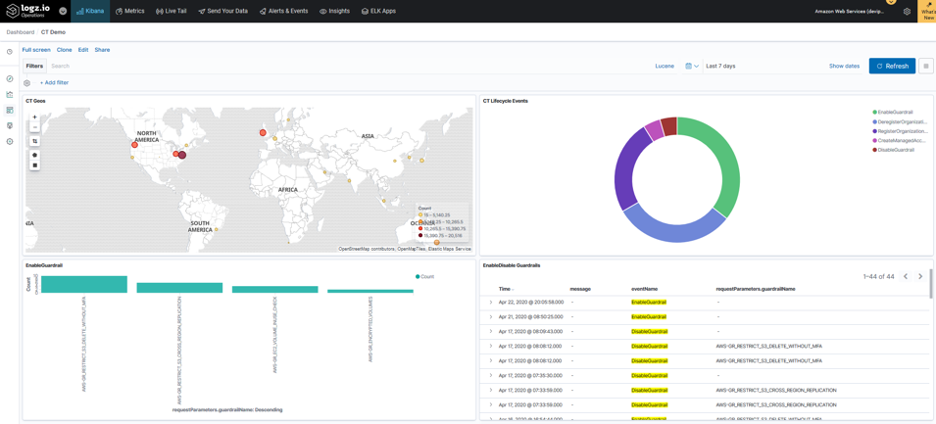Switch to the Live Tail tab
This screenshot has width=936, height=424.
pos(170,11)
